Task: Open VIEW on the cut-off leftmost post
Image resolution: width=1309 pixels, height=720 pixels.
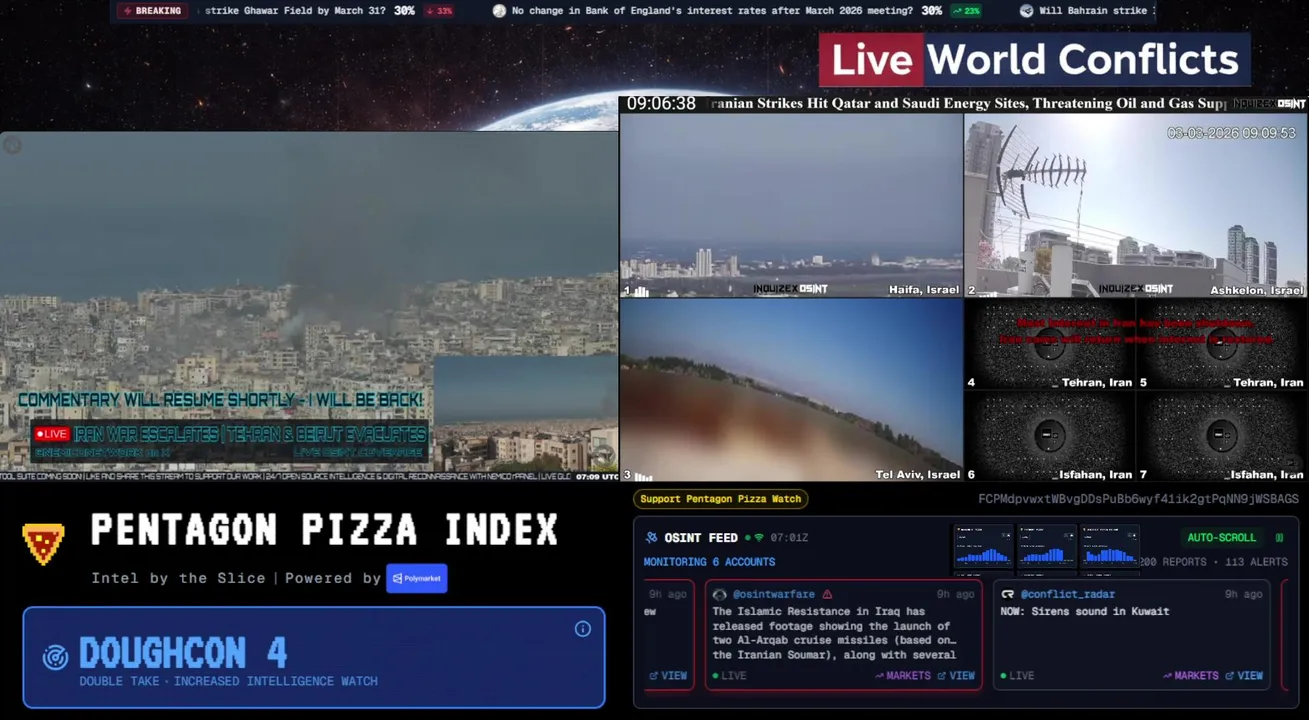Action: pos(668,676)
